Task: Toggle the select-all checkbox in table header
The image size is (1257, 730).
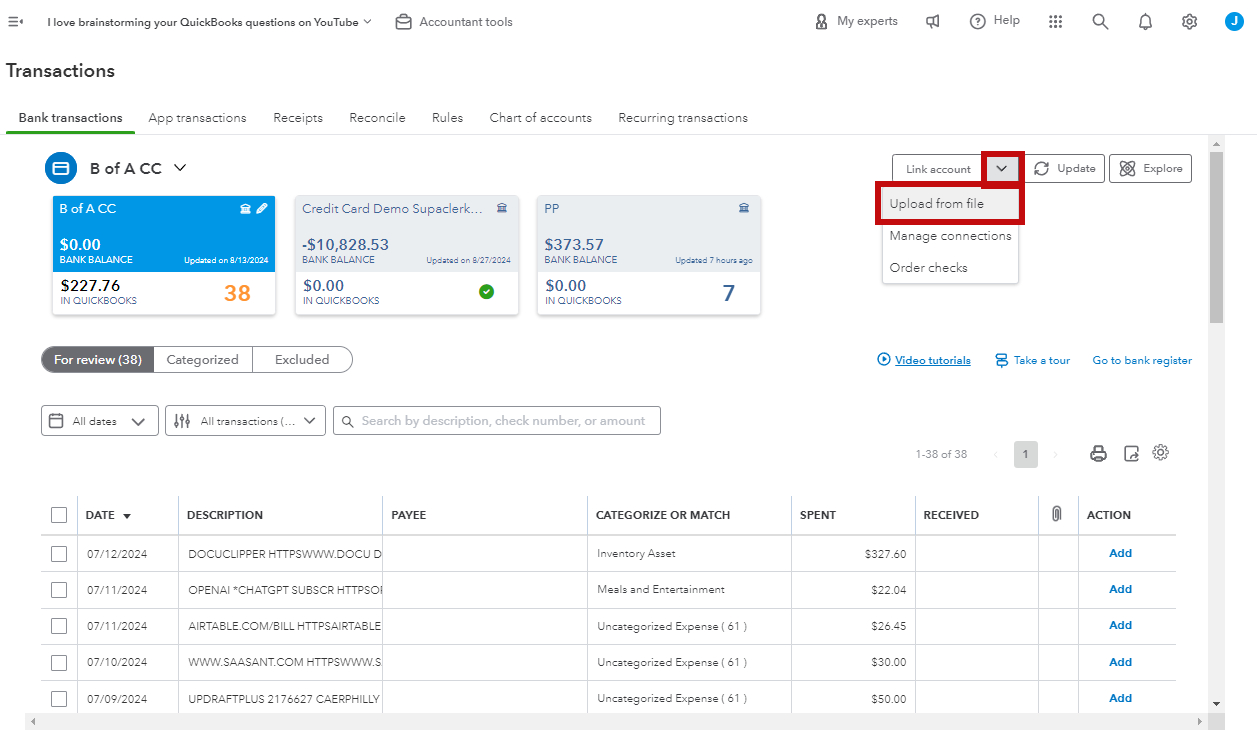Action: [59, 515]
